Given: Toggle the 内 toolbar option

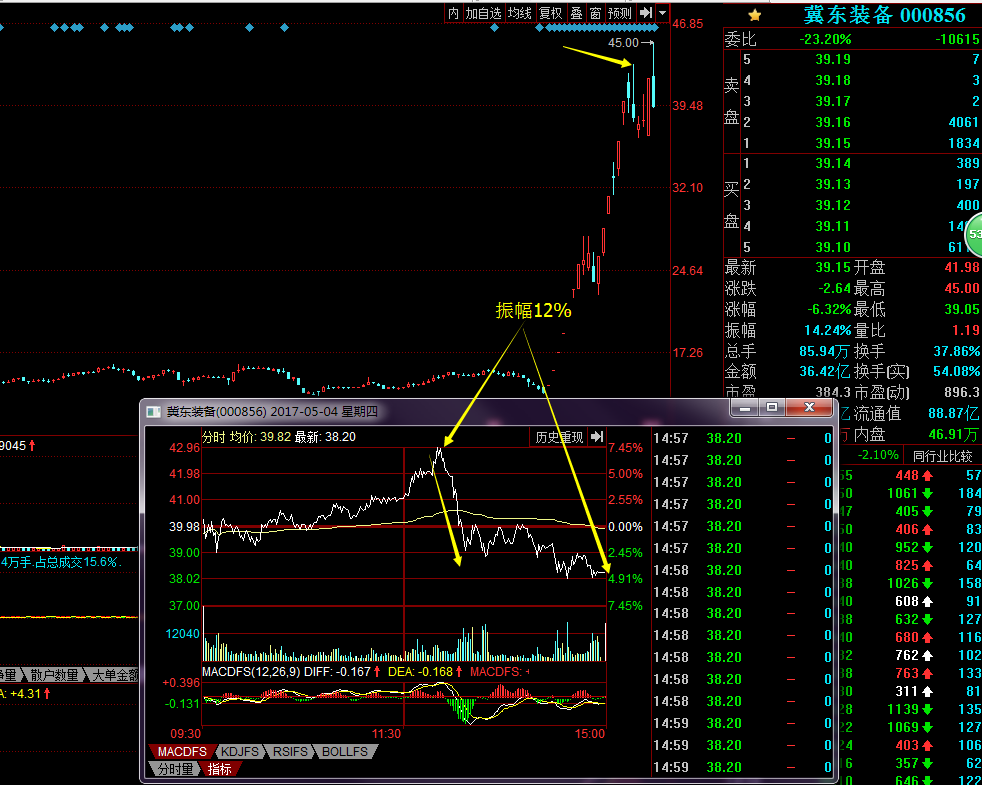Looking at the screenshot, I should pyautogui.click(x=453, y=13).
